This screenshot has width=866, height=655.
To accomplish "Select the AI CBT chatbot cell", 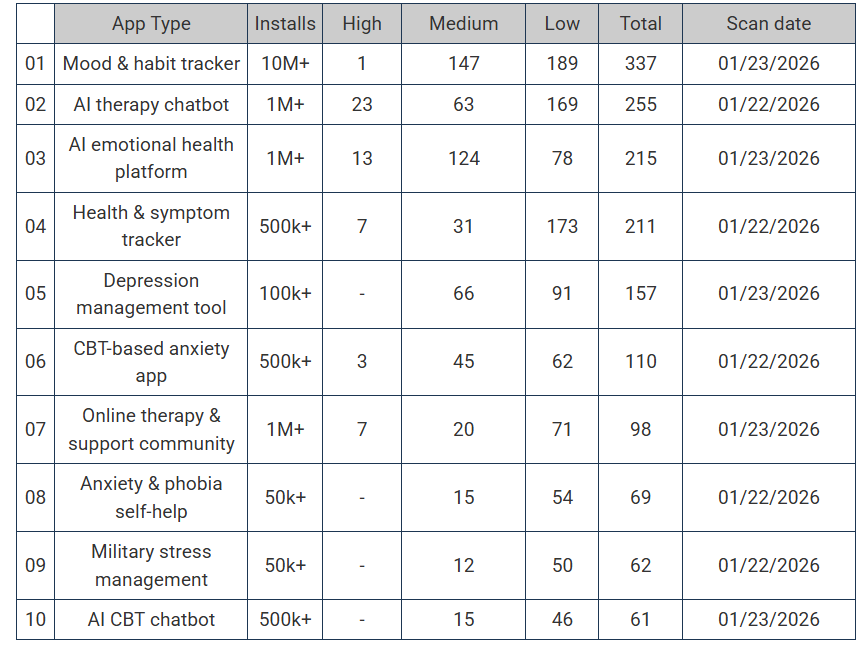I will (x=151, y=620).
